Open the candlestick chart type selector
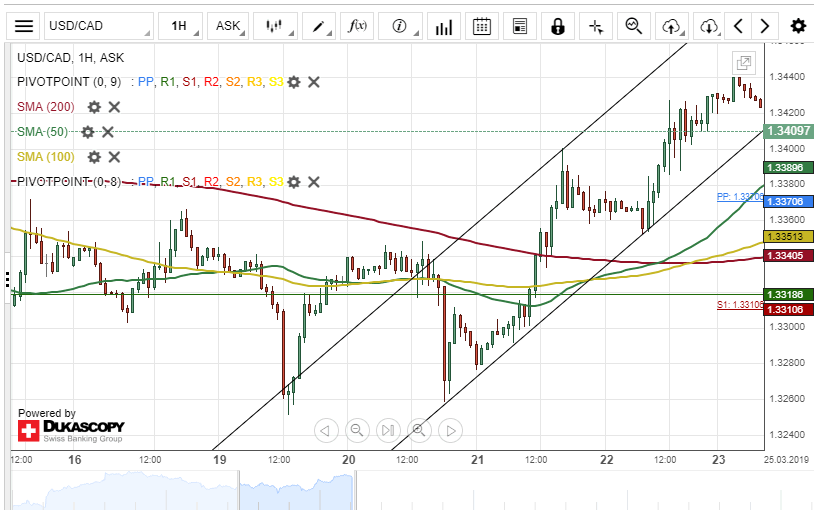Image resolution: width=821 pixels, height=511 pixels. 275,26
